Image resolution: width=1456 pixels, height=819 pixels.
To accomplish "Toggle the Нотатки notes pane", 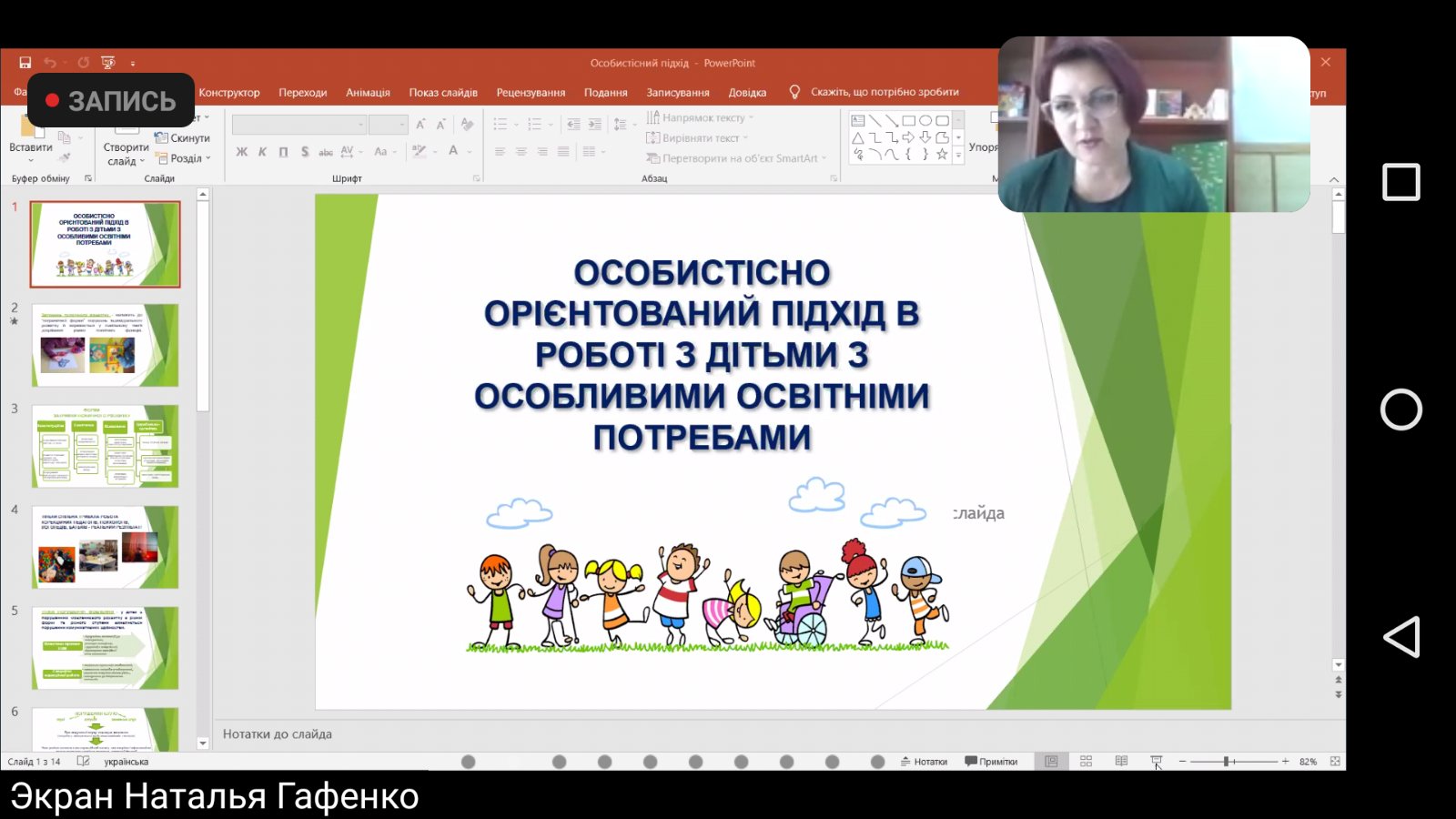I will click(925, 762).
